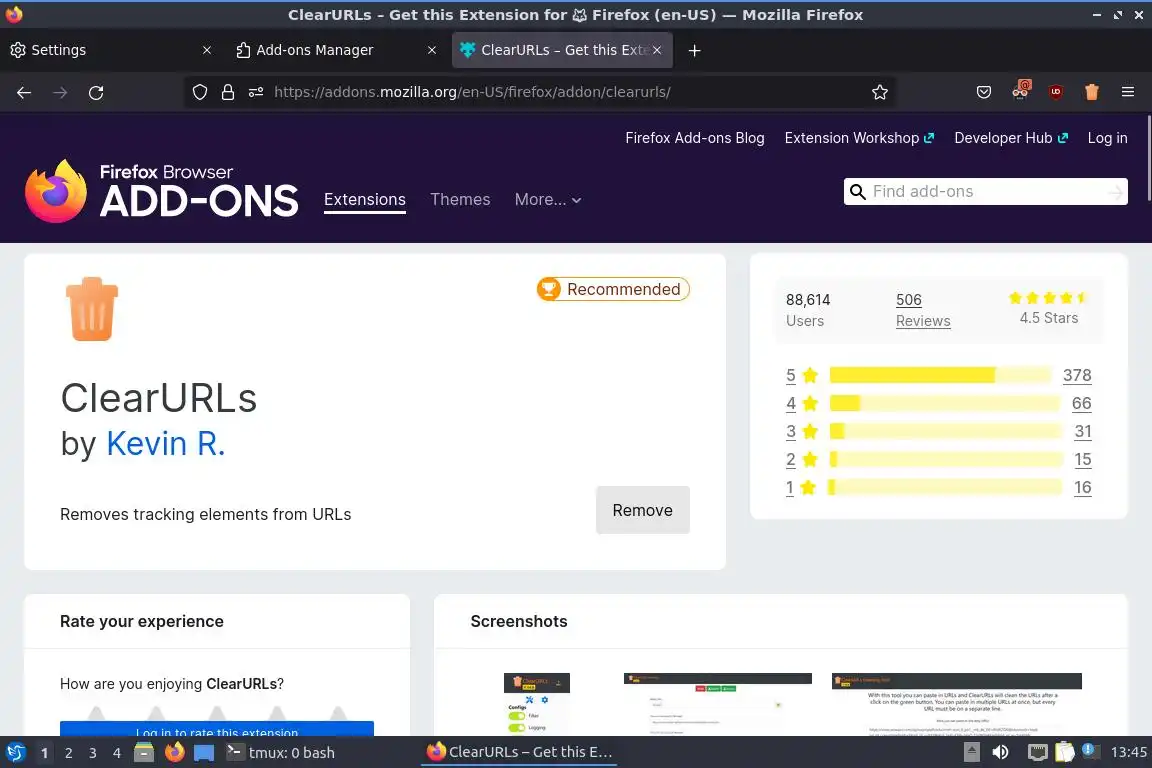The image size is (1152, 768).
Task: Open the clipboard manager tray icon
Action: 1065,752
